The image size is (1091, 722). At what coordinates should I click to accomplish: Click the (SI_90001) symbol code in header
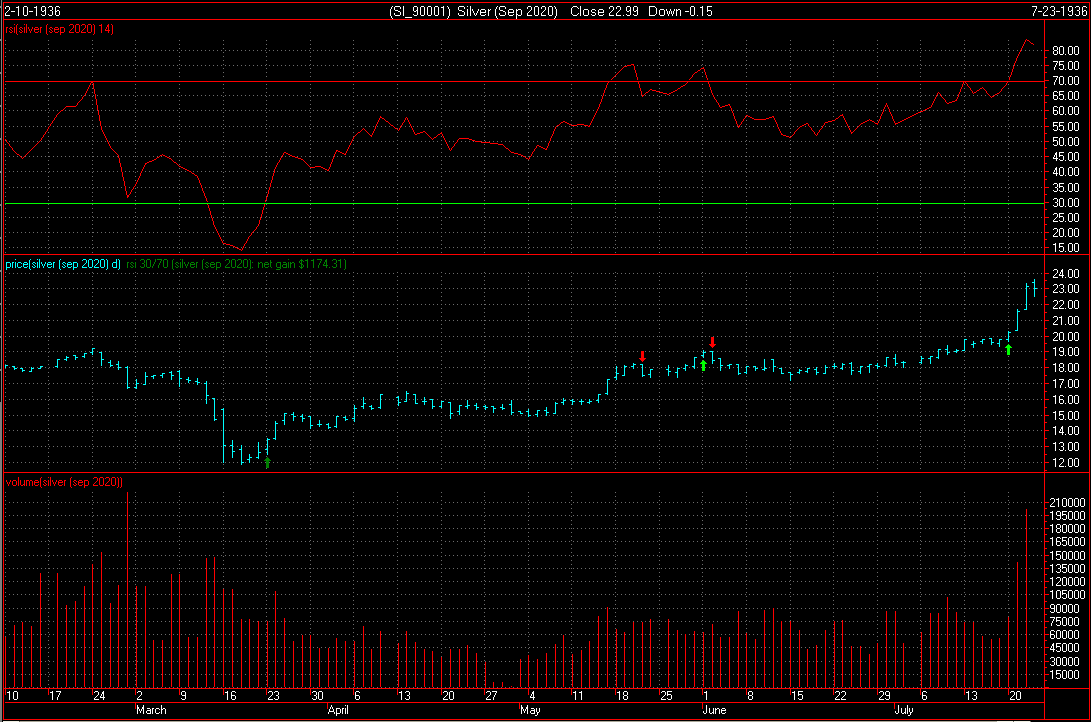[420, 11]
